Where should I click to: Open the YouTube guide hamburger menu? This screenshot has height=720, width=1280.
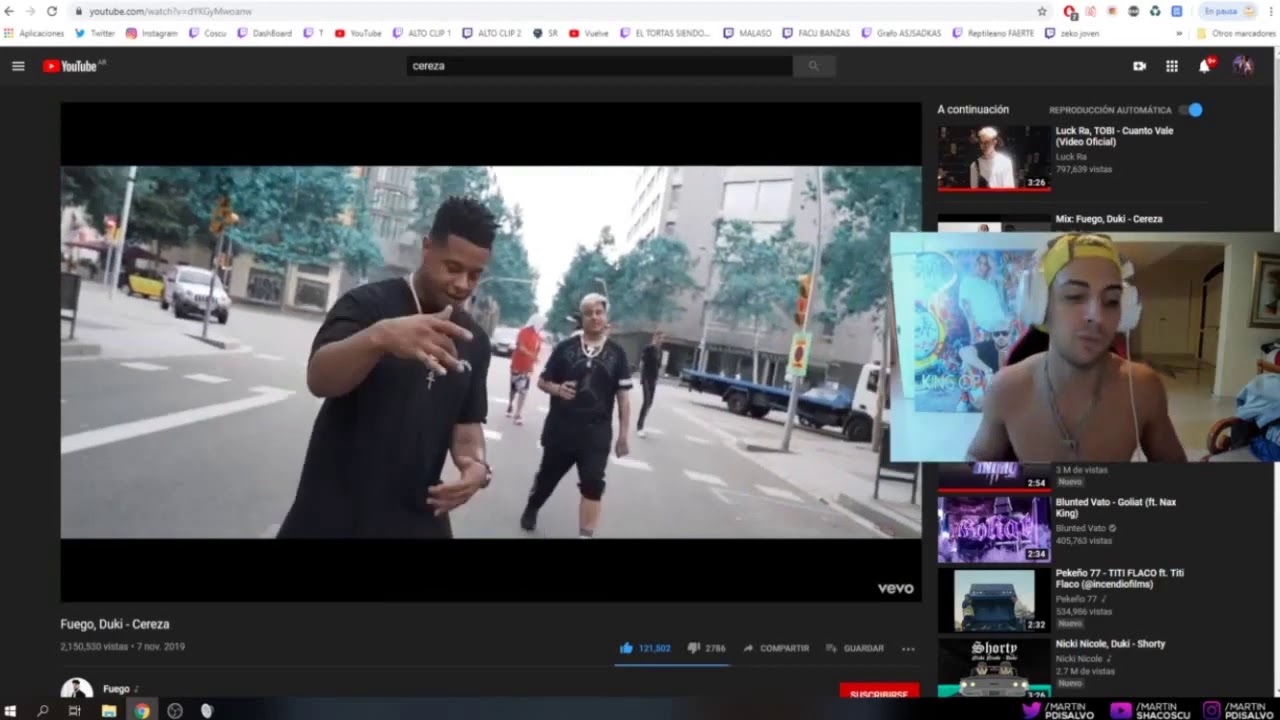[x=18, y=66]
